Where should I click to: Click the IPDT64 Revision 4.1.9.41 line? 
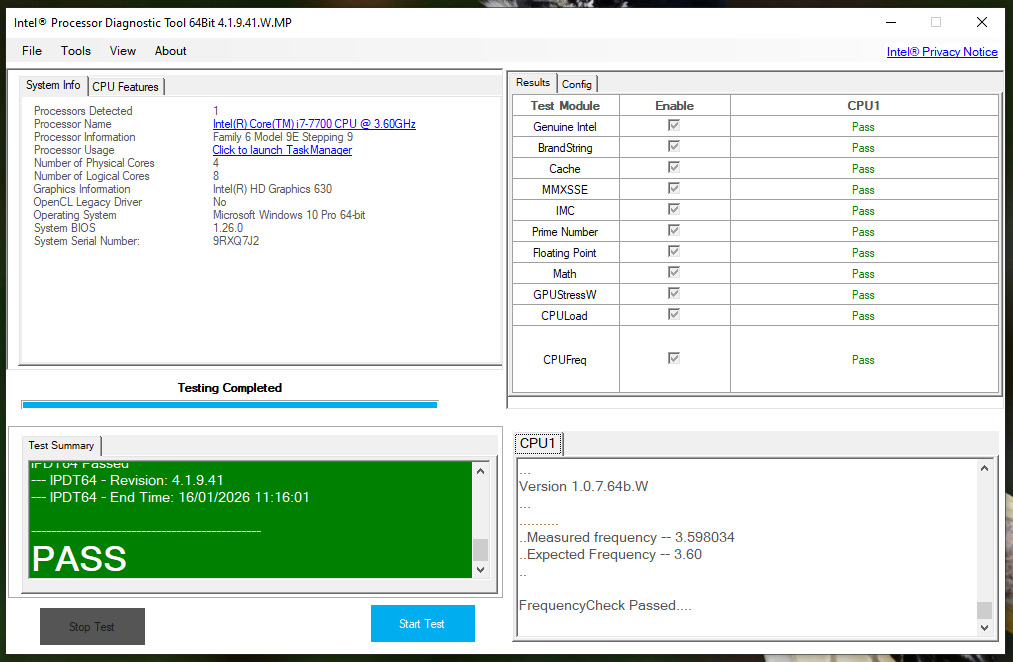pos(127,481)
